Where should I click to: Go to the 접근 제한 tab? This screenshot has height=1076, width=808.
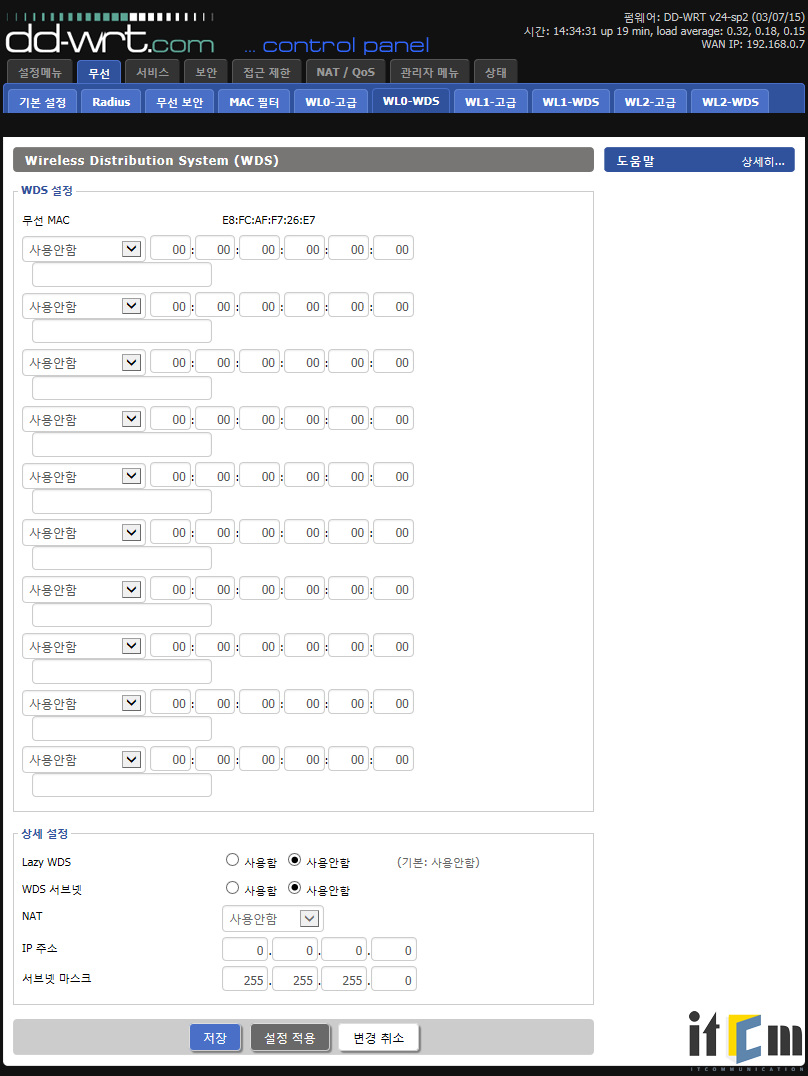pyautogui.click(x=267, y=72)
